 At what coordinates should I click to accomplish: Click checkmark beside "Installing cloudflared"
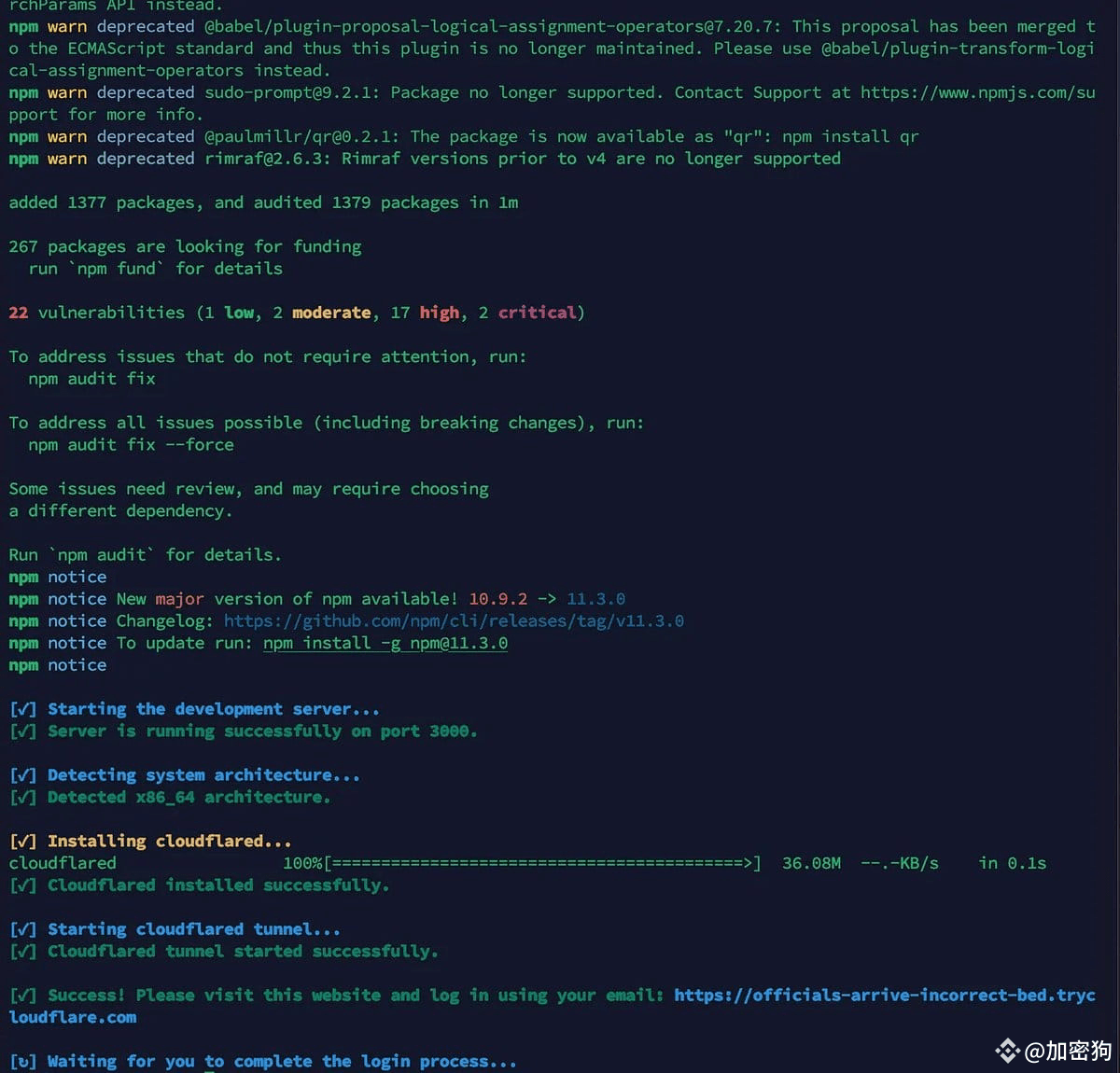coord(22,842)
